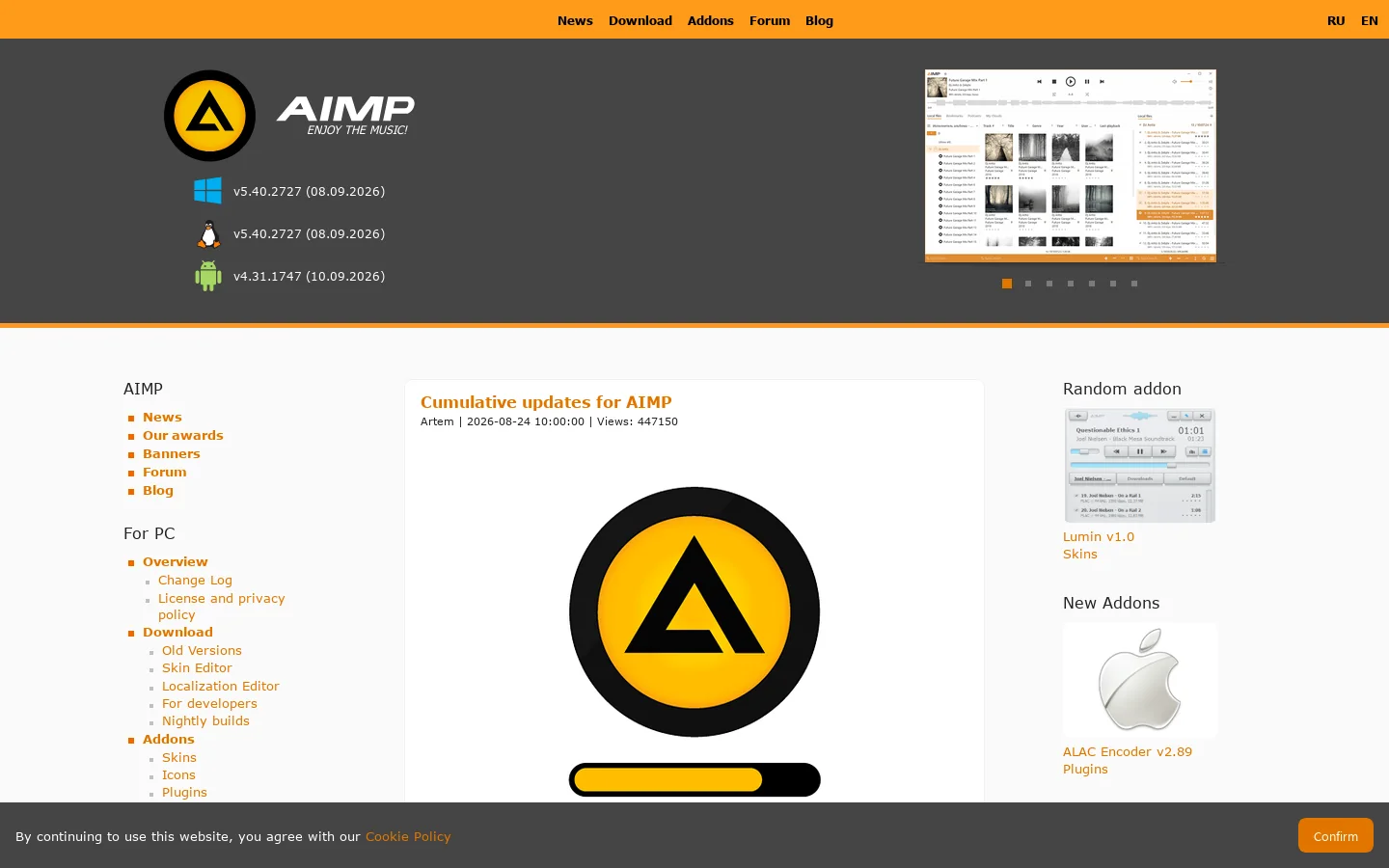Confirm the cookie policy notice
This screenshot has height=868, width=1389.
coord(1336,836)
